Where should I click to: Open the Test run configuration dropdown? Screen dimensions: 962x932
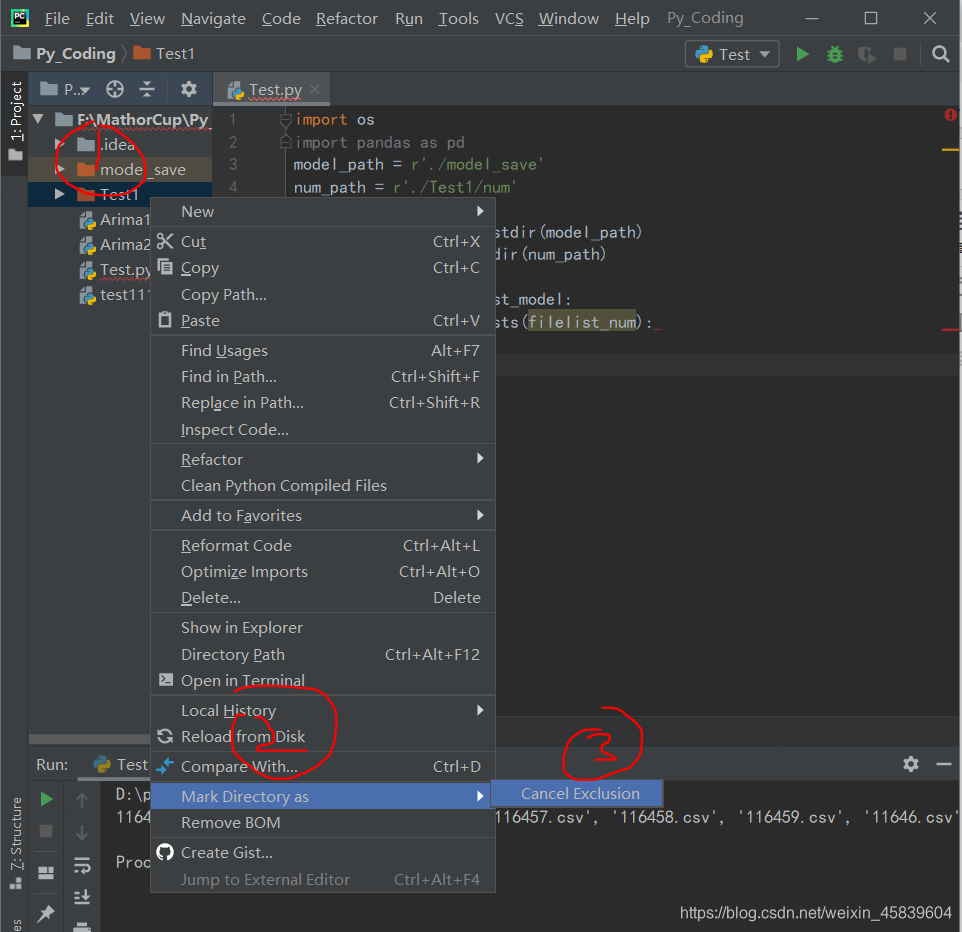tap(732, 55)
